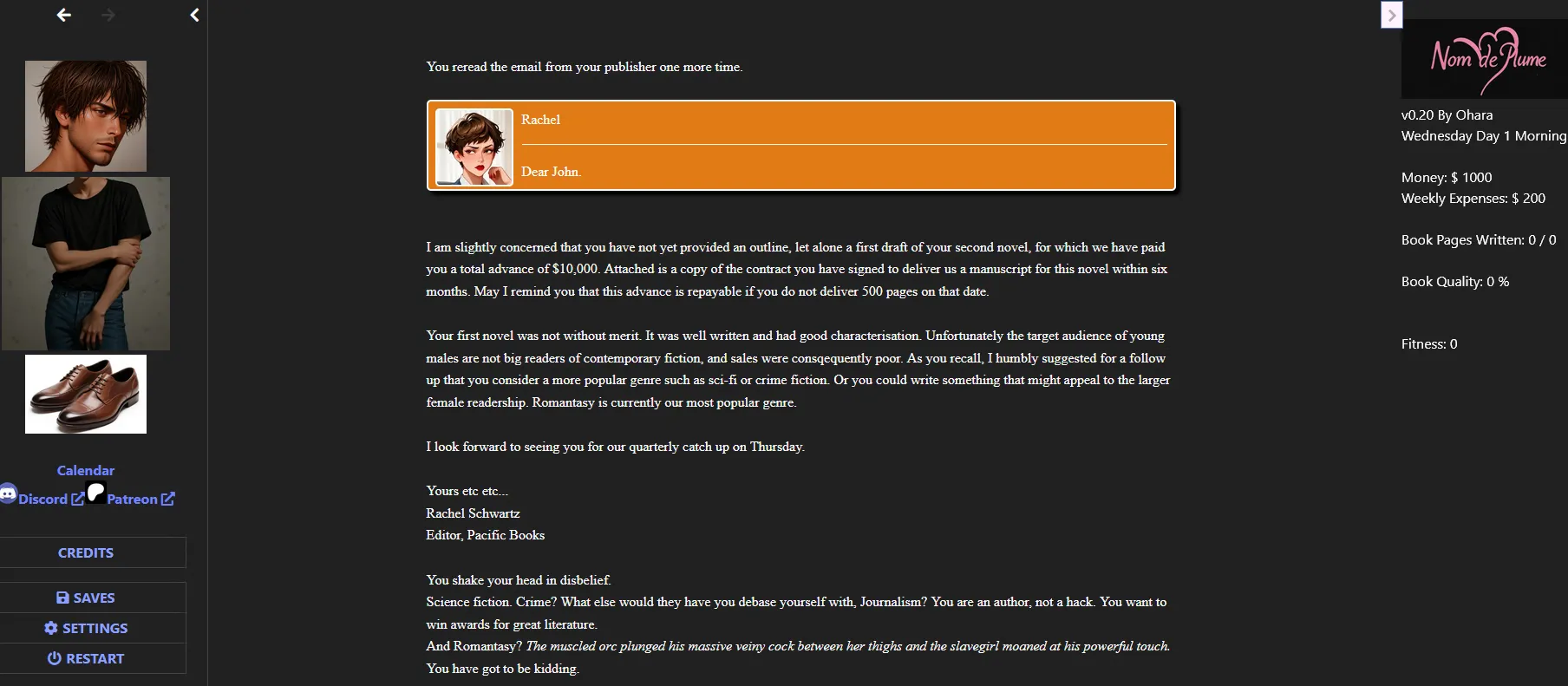Click the character body image
The height and width of the screenshot is (686, 1568).
click(x=86, y=264)
